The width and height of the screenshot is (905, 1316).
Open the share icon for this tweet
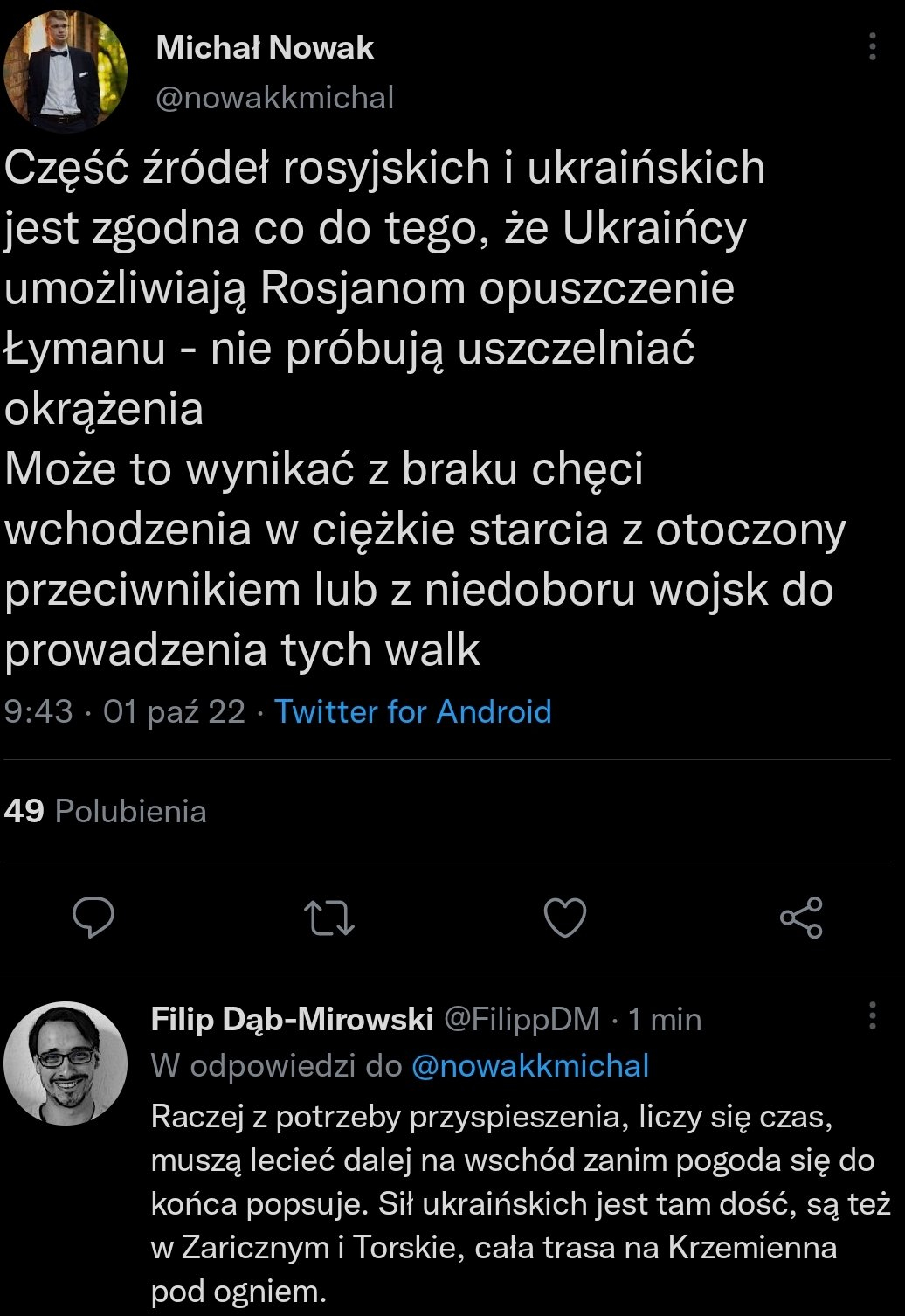[x=801, y=918]
